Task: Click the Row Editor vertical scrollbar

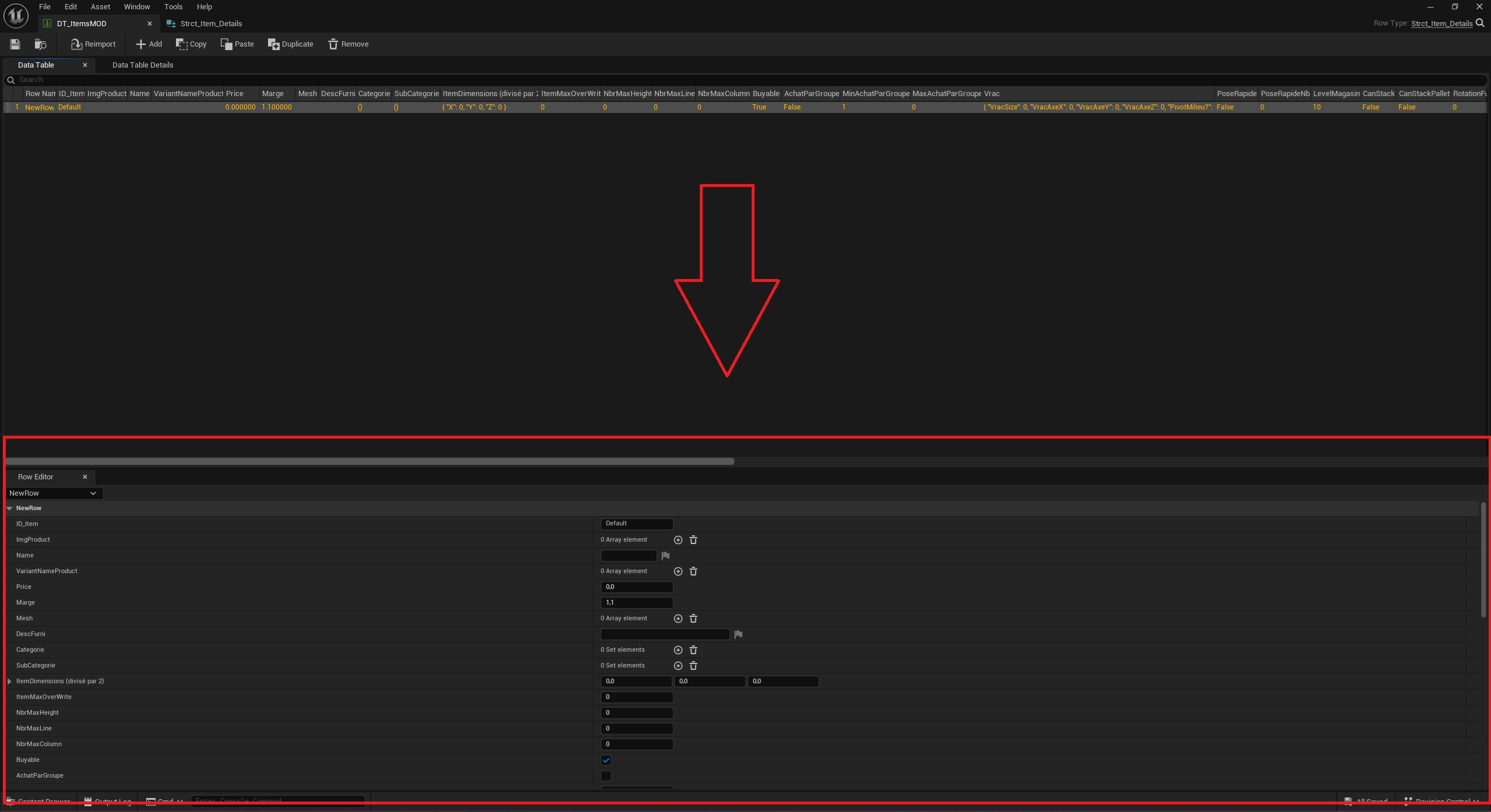Action: (x=1483, y=559)
